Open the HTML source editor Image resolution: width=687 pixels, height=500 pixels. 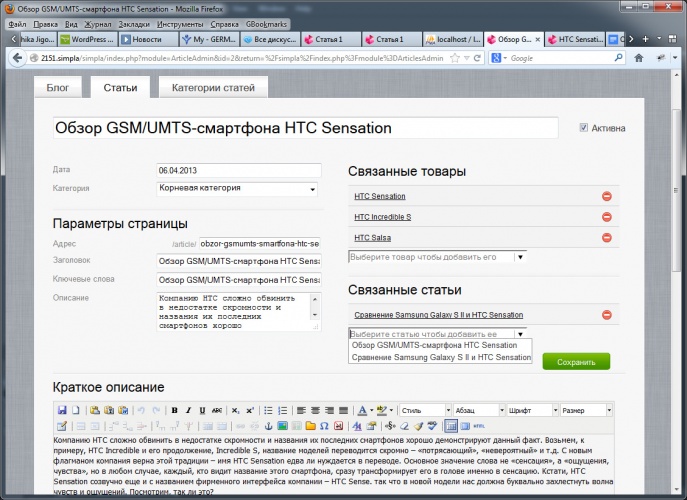[x=479, y=426]
